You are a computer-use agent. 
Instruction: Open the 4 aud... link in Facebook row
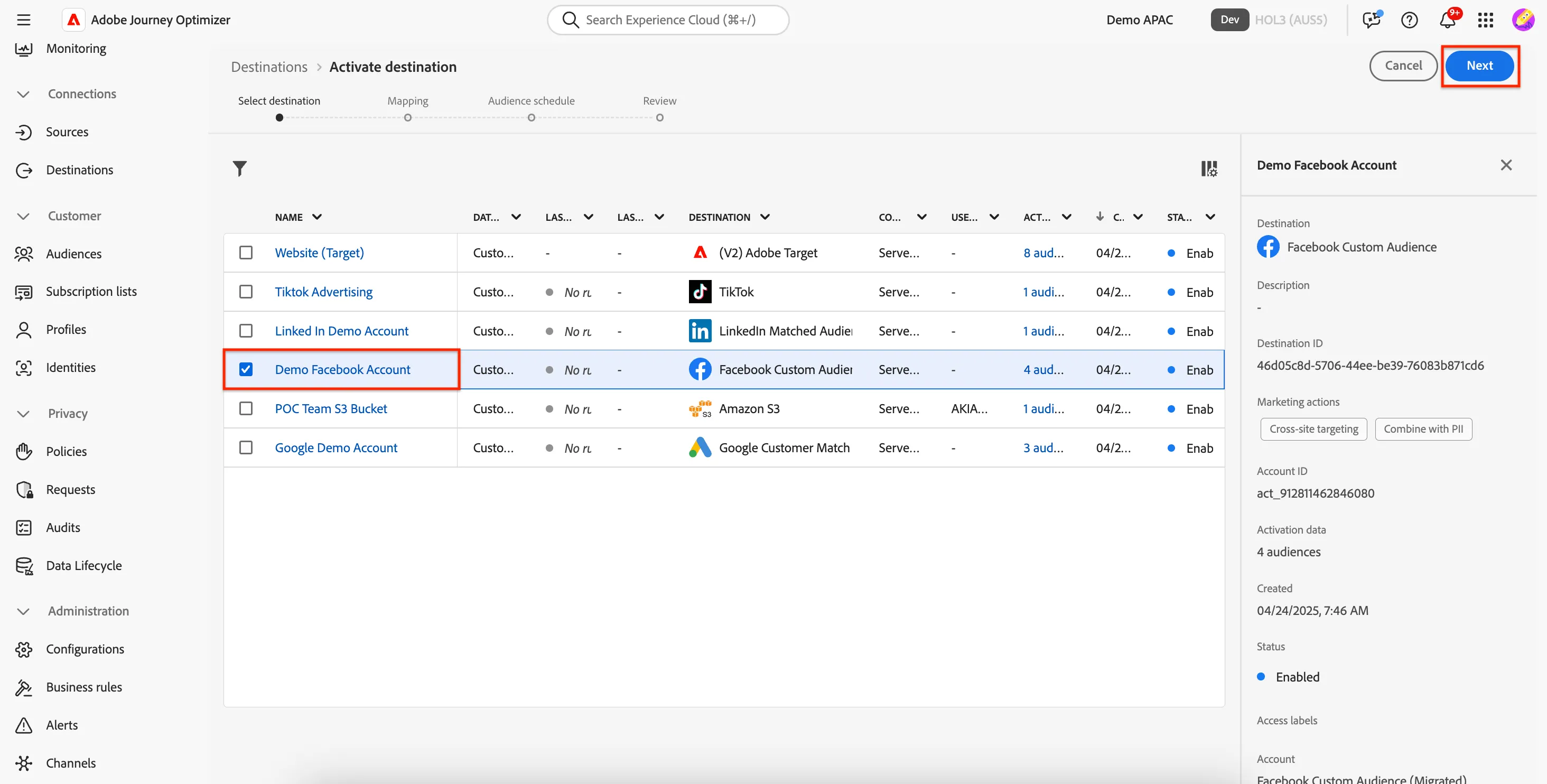pyautogui.click(x=1043, y=370)
